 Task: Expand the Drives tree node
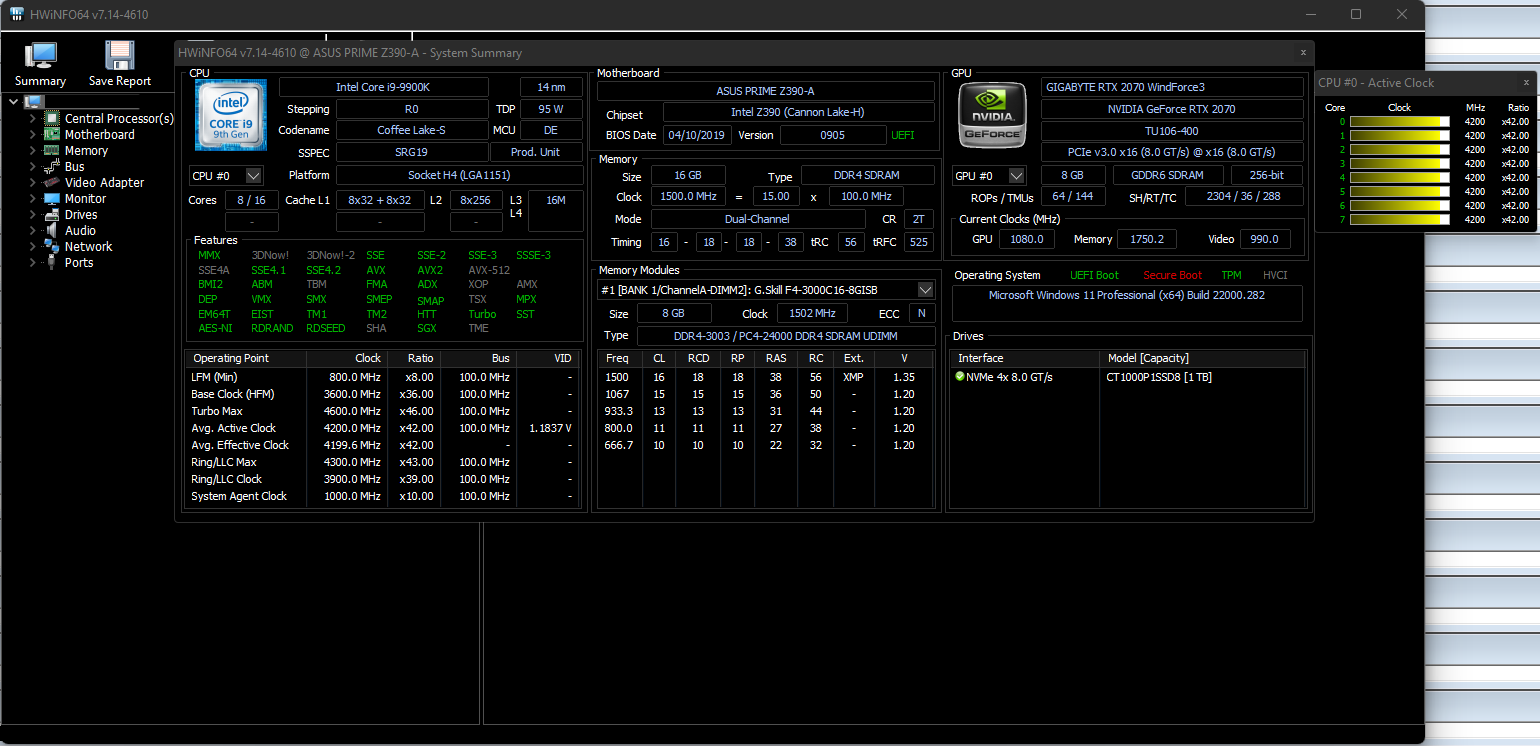[x=32, y=214]
